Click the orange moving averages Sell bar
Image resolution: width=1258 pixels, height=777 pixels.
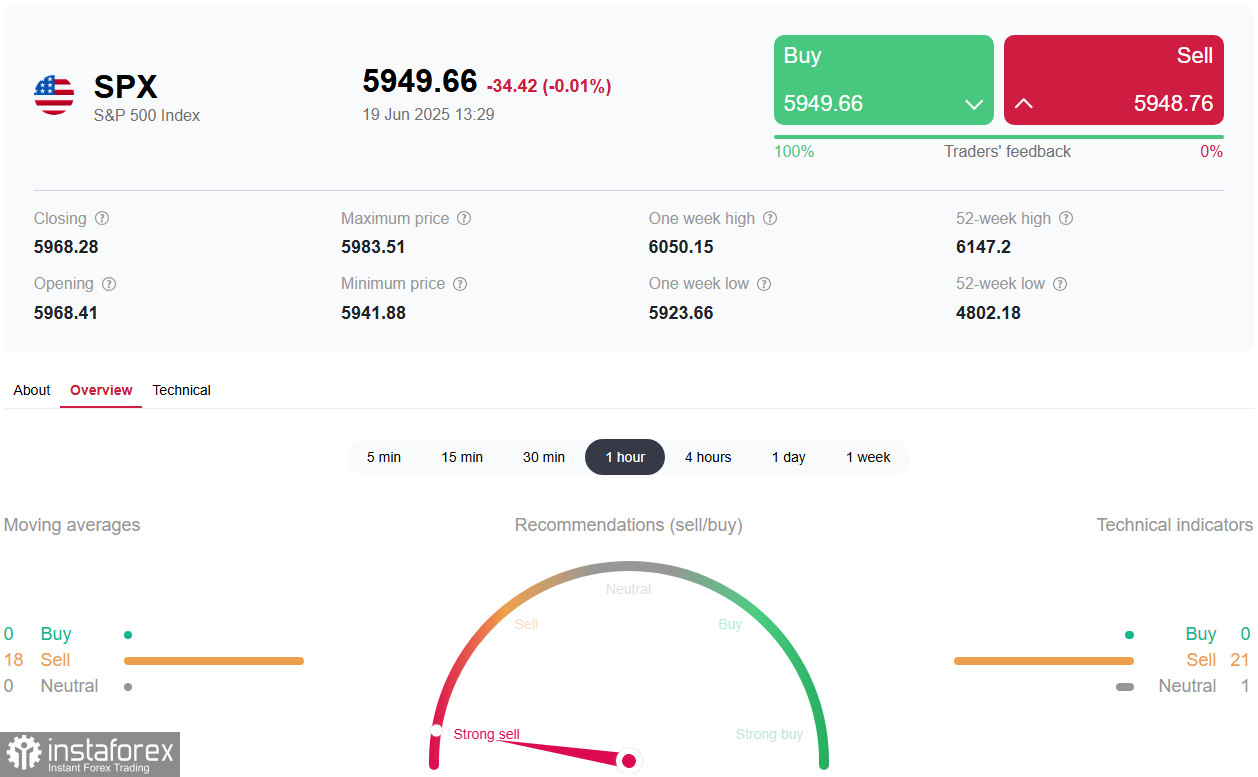tap(214, 661)
